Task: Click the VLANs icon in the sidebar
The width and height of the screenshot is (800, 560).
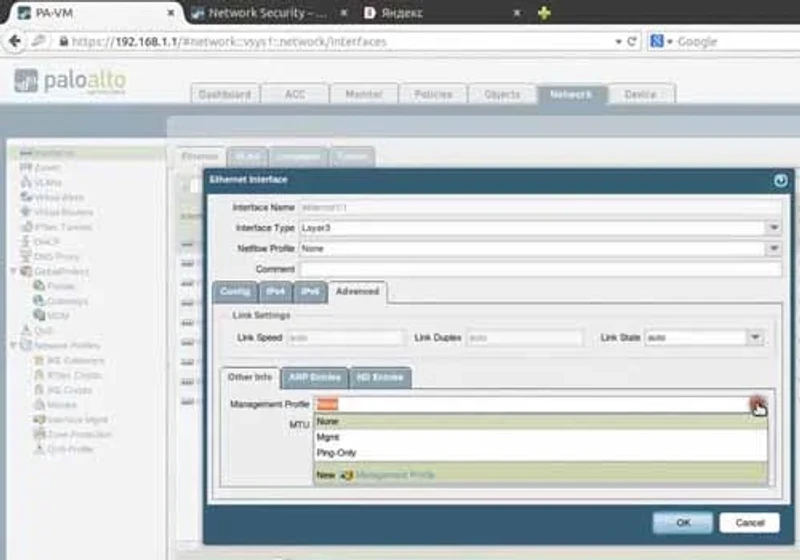Action: (26, 182)
